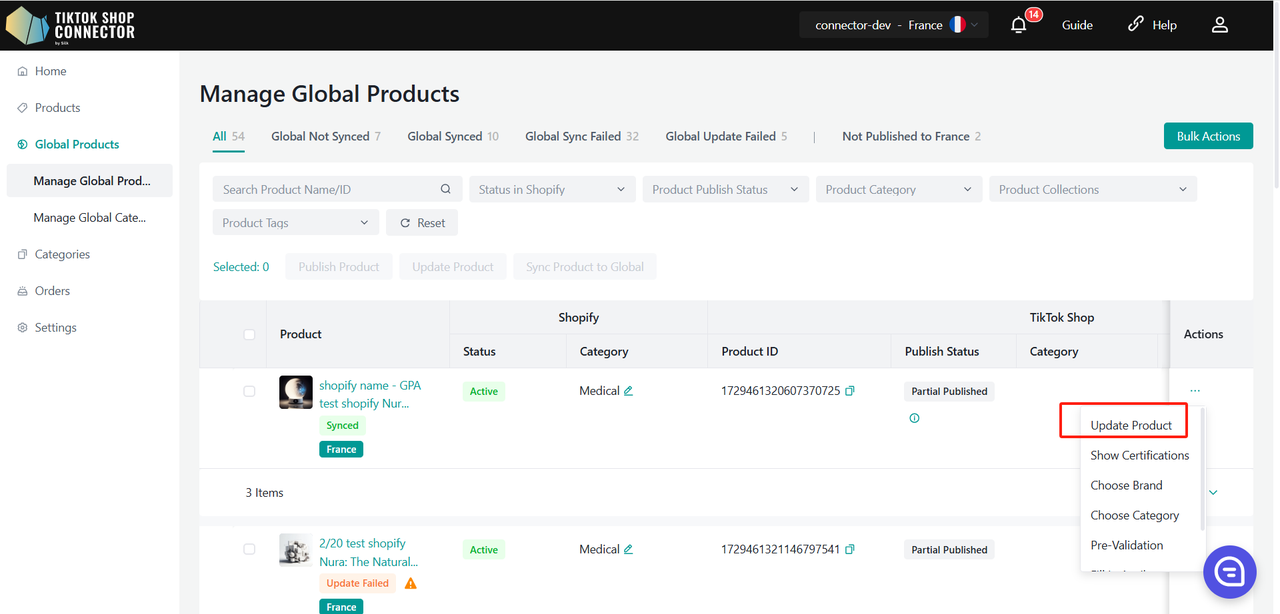The image size is (1280, 614).
Task: Open first product's thumbnail image
Action: click(x=295, y=392)
